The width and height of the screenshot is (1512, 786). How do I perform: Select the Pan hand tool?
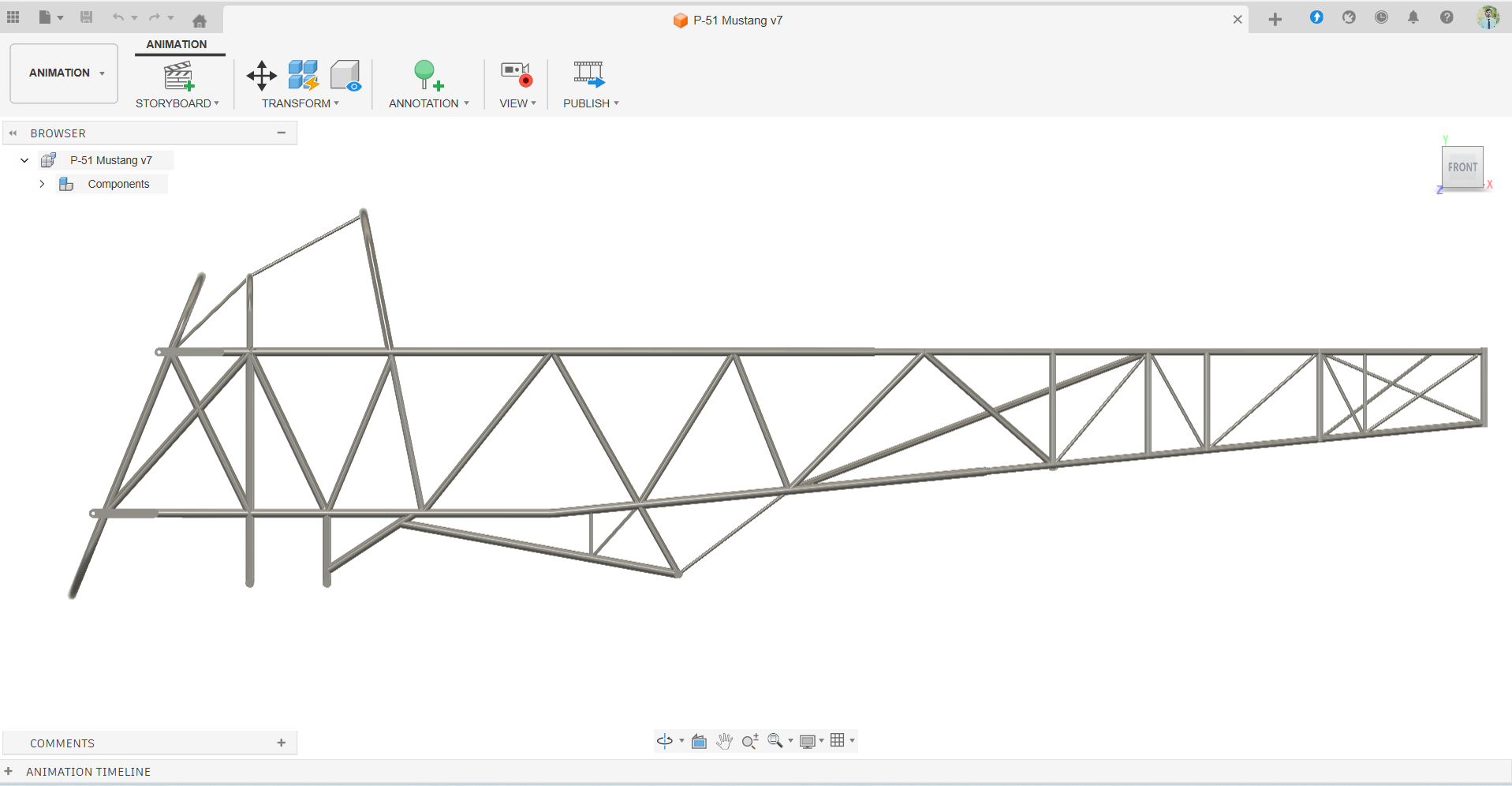pyautogui.click(x=725, y=740)
